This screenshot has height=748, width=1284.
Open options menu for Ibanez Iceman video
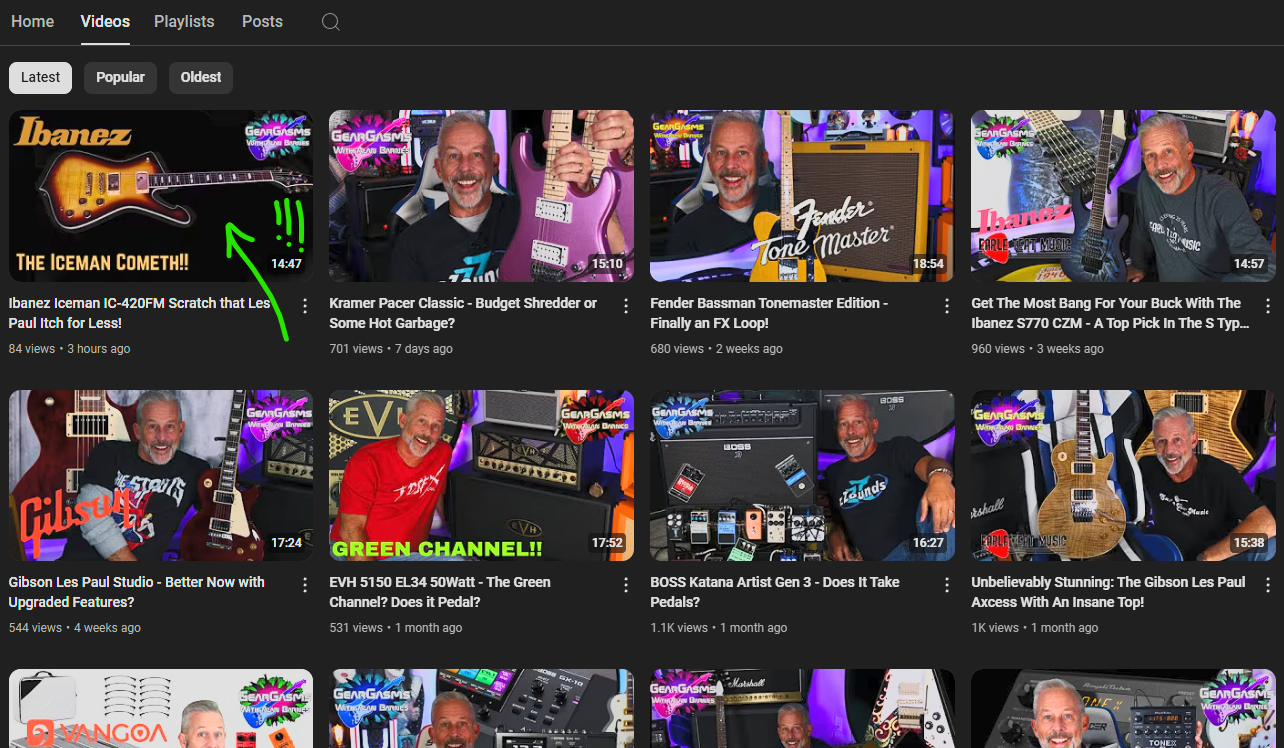[305, 305]
